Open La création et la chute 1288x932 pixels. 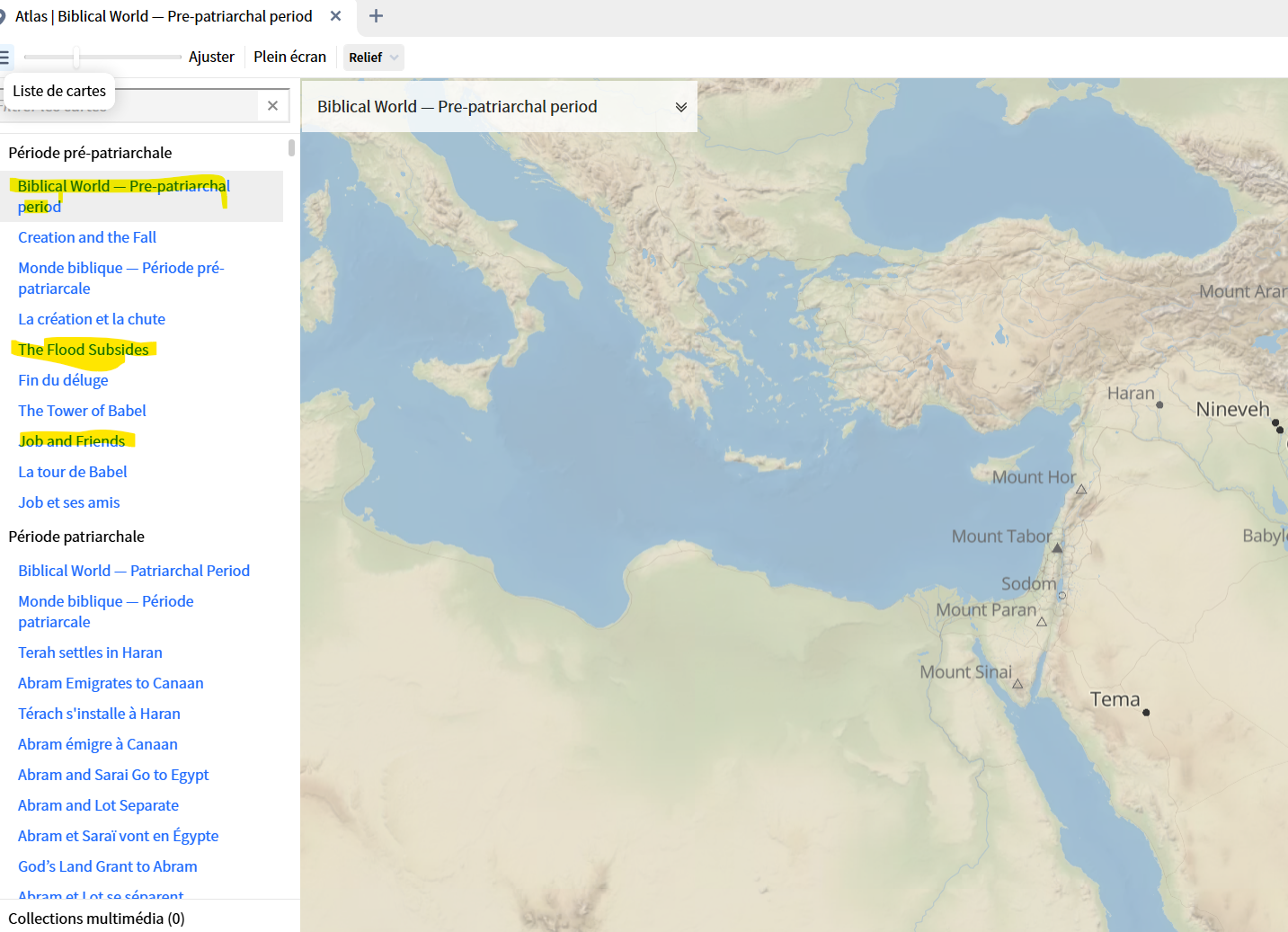pyautogui.click(x=92, y=319)
